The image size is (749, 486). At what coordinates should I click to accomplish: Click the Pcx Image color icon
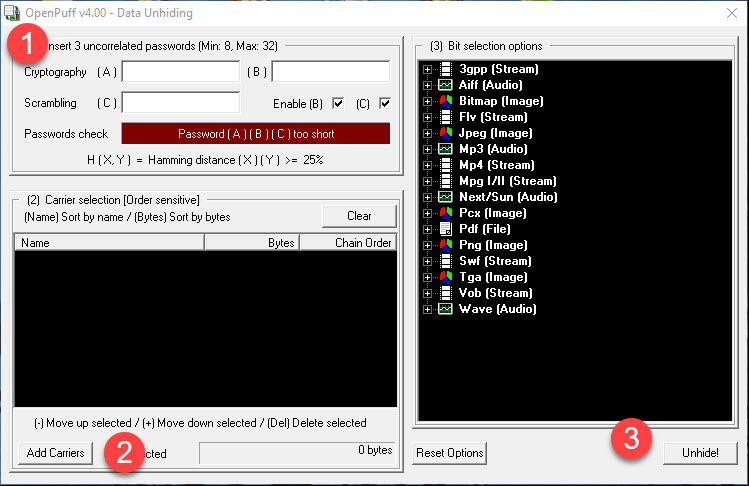point(446,213)
